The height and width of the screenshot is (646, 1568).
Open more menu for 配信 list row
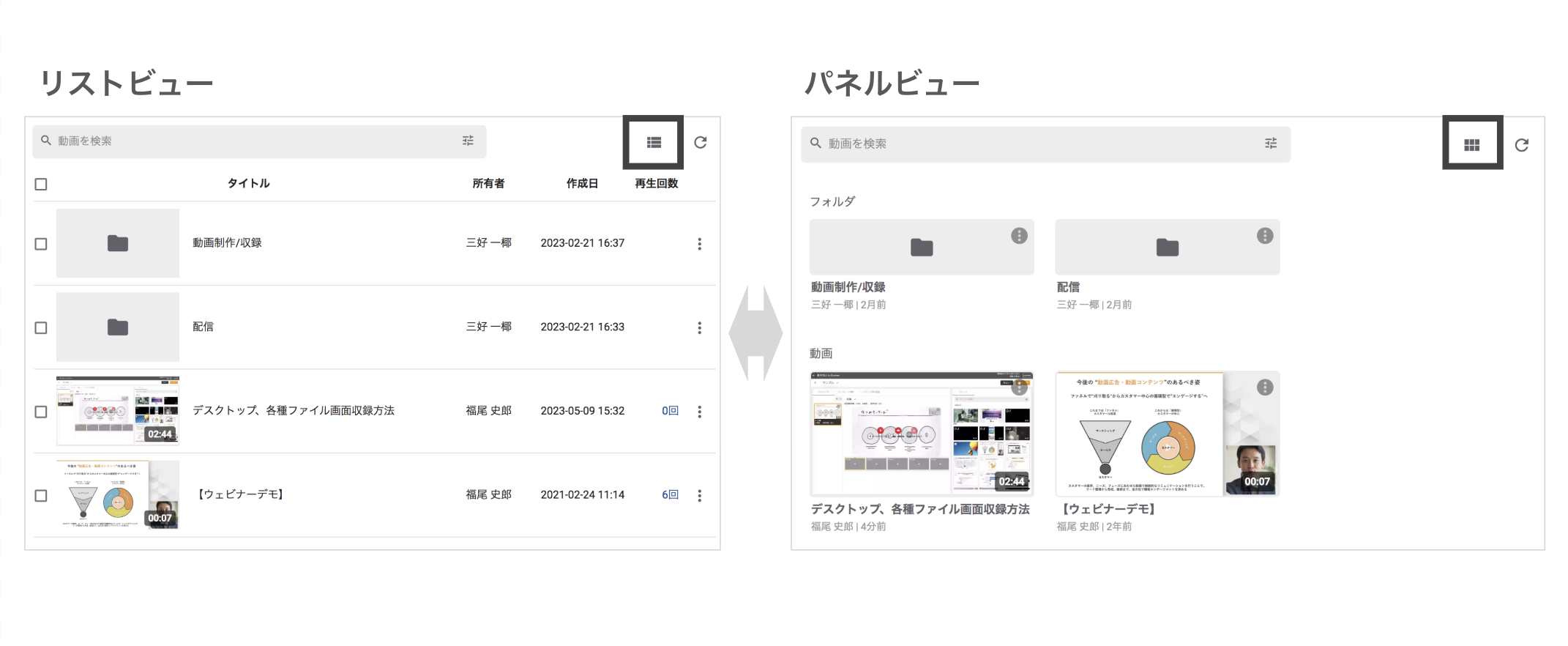(x=700, y=327)
